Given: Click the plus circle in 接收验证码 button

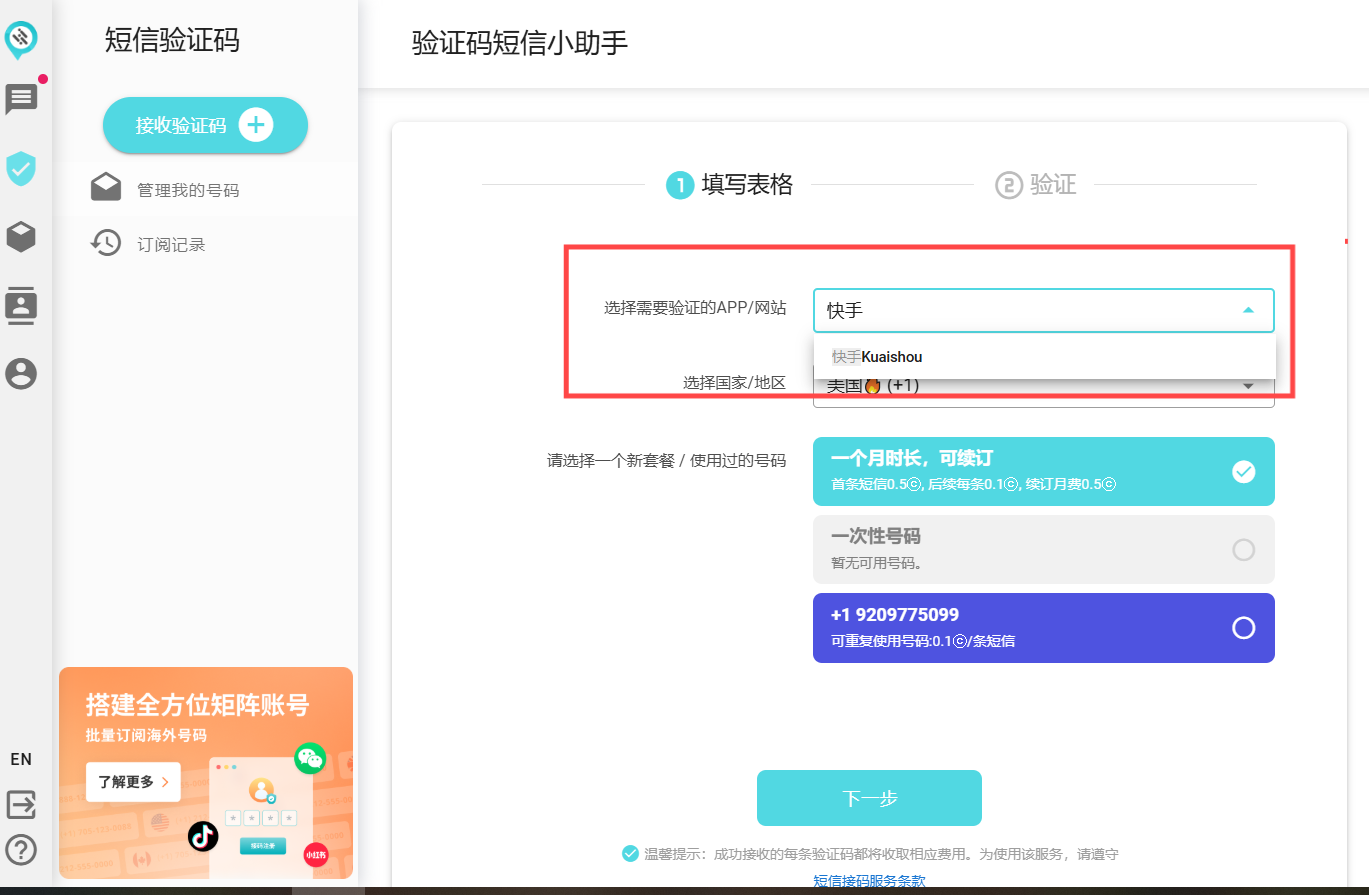Looking at the screenshot, I should tap(257, 125).
